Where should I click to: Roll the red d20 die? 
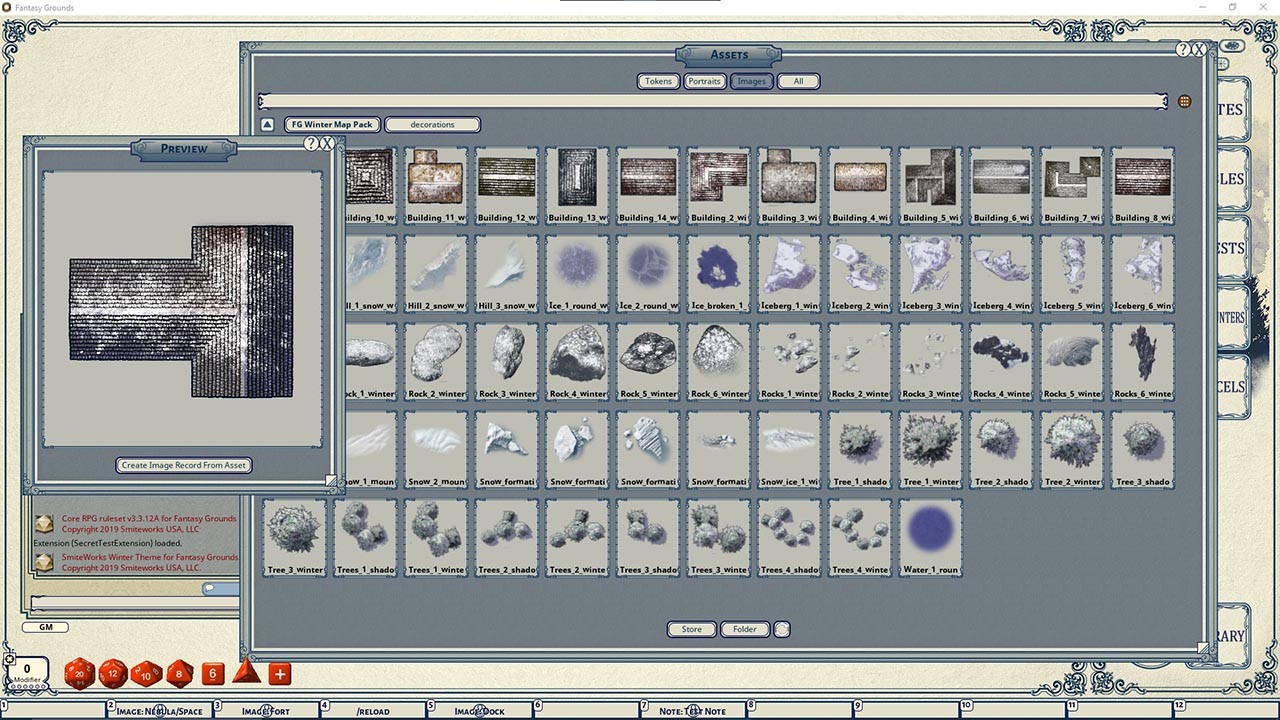point(80,674)
